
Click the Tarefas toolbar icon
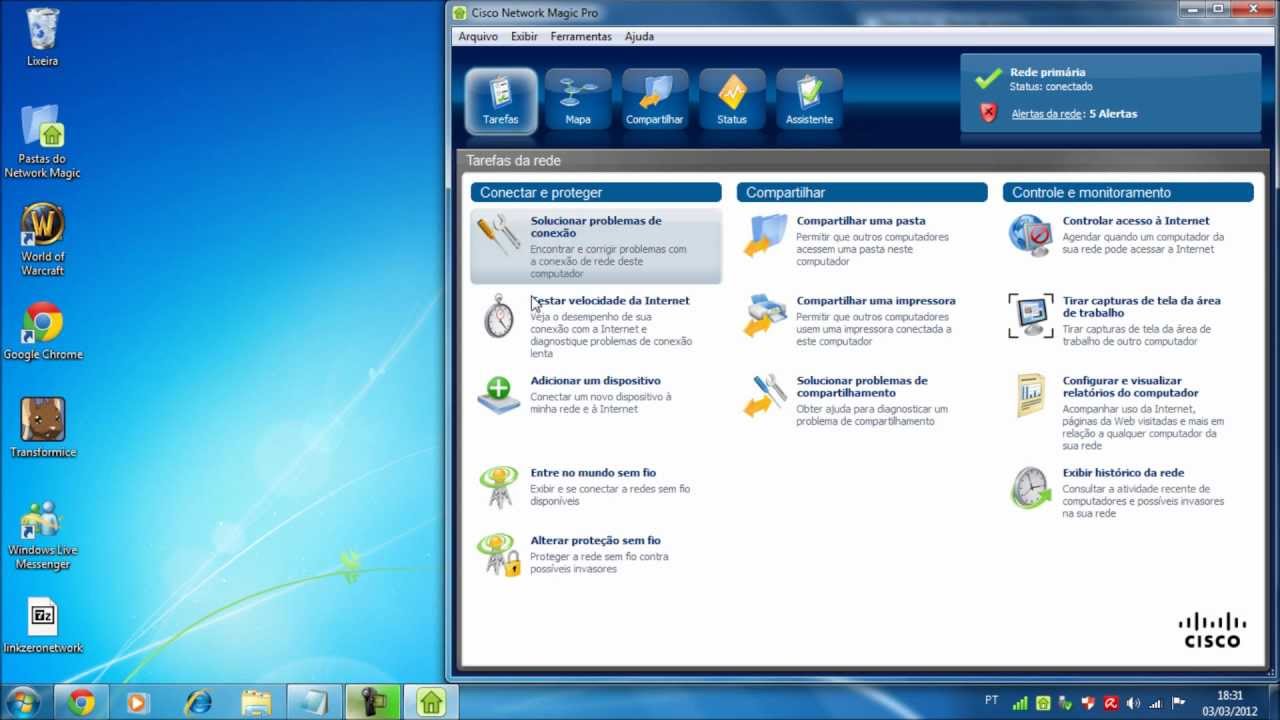(501, 100)
